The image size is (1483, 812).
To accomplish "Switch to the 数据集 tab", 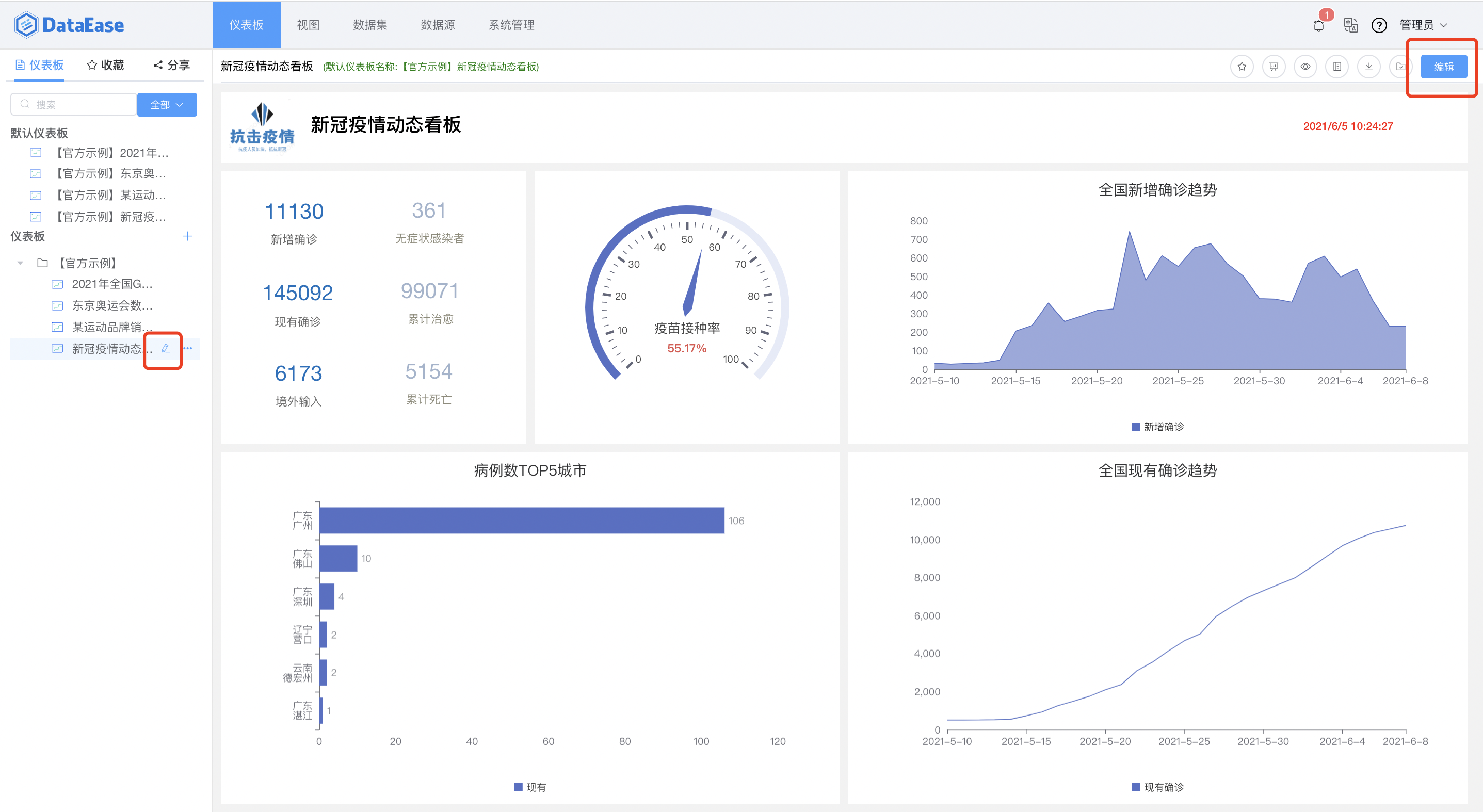I will (369, 25).
